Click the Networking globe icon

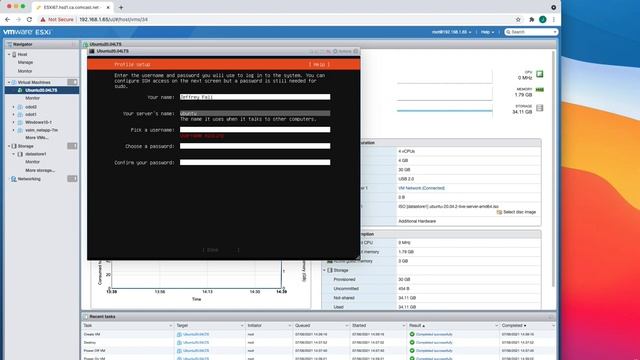[13, 179]
